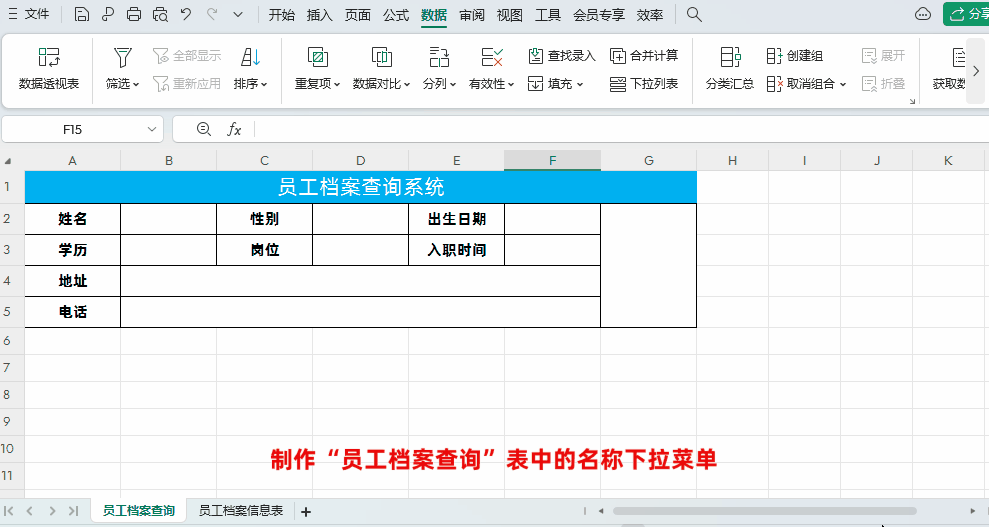Click the empty cell beside 地址
Image resolution: width=989 pixels, height=527 pixels.
coord(360,281)
